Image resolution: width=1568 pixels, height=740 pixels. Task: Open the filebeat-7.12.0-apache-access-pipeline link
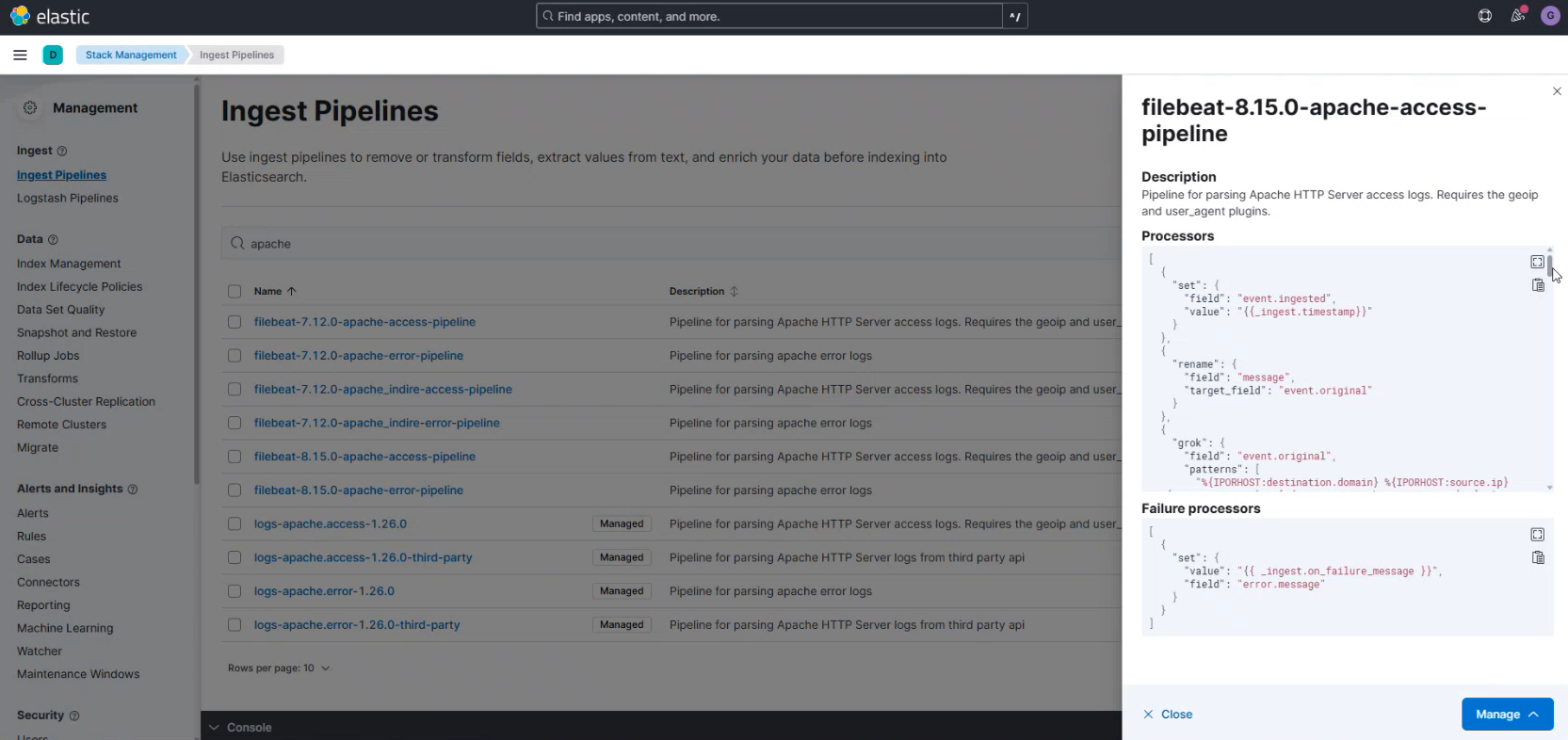364,322
